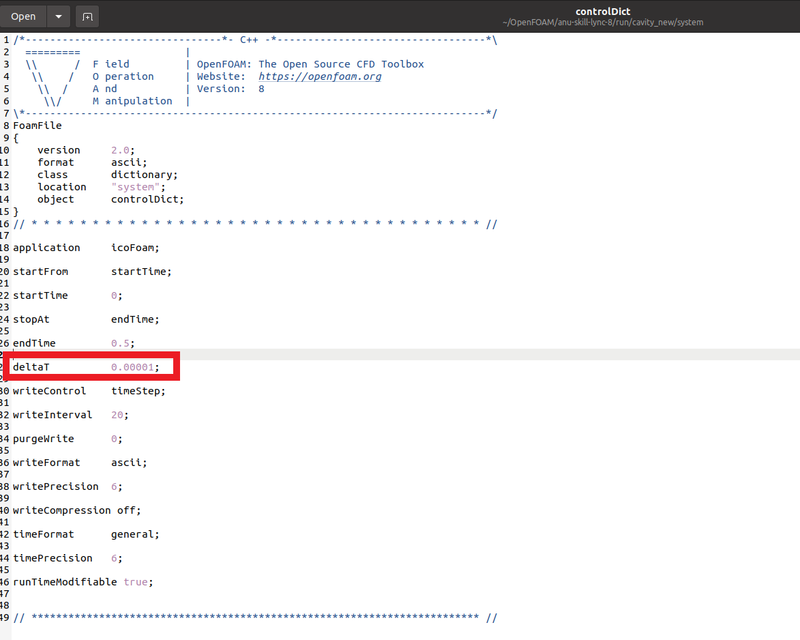Place cursor on the startFrom startTime value

[x=140, y=271]
